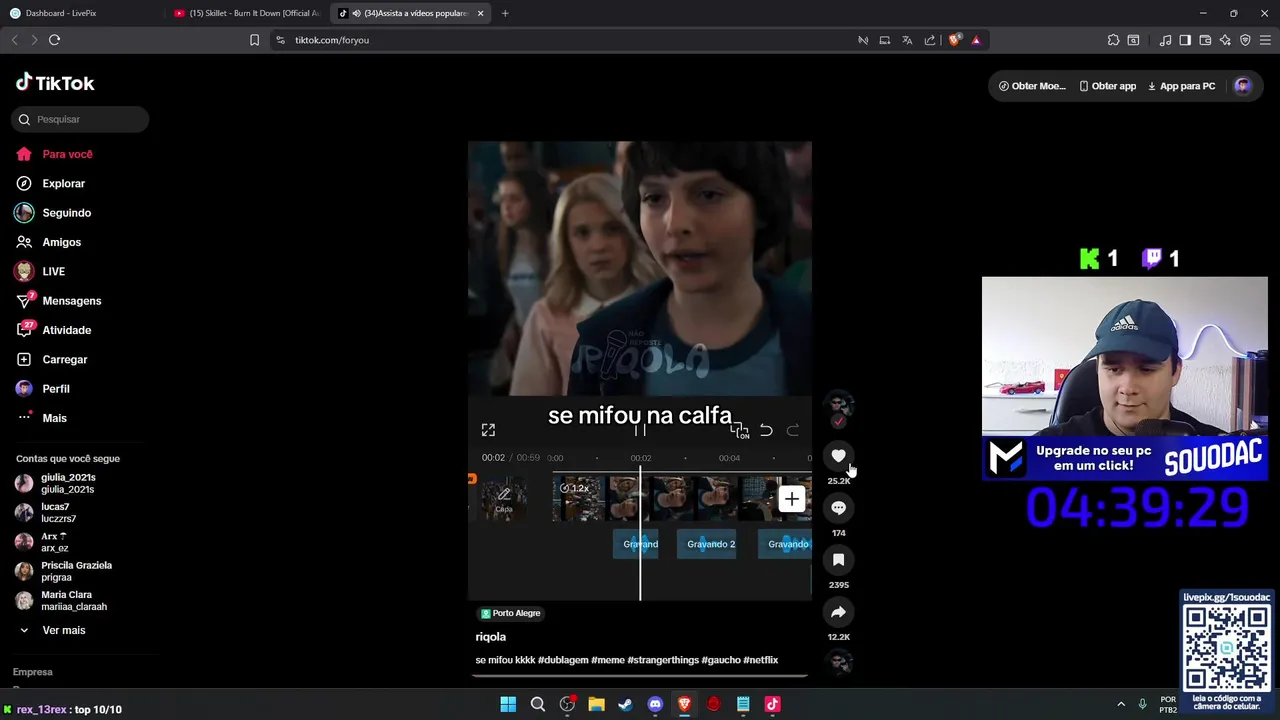Click the #dublagem hashtag

[563, 660]
